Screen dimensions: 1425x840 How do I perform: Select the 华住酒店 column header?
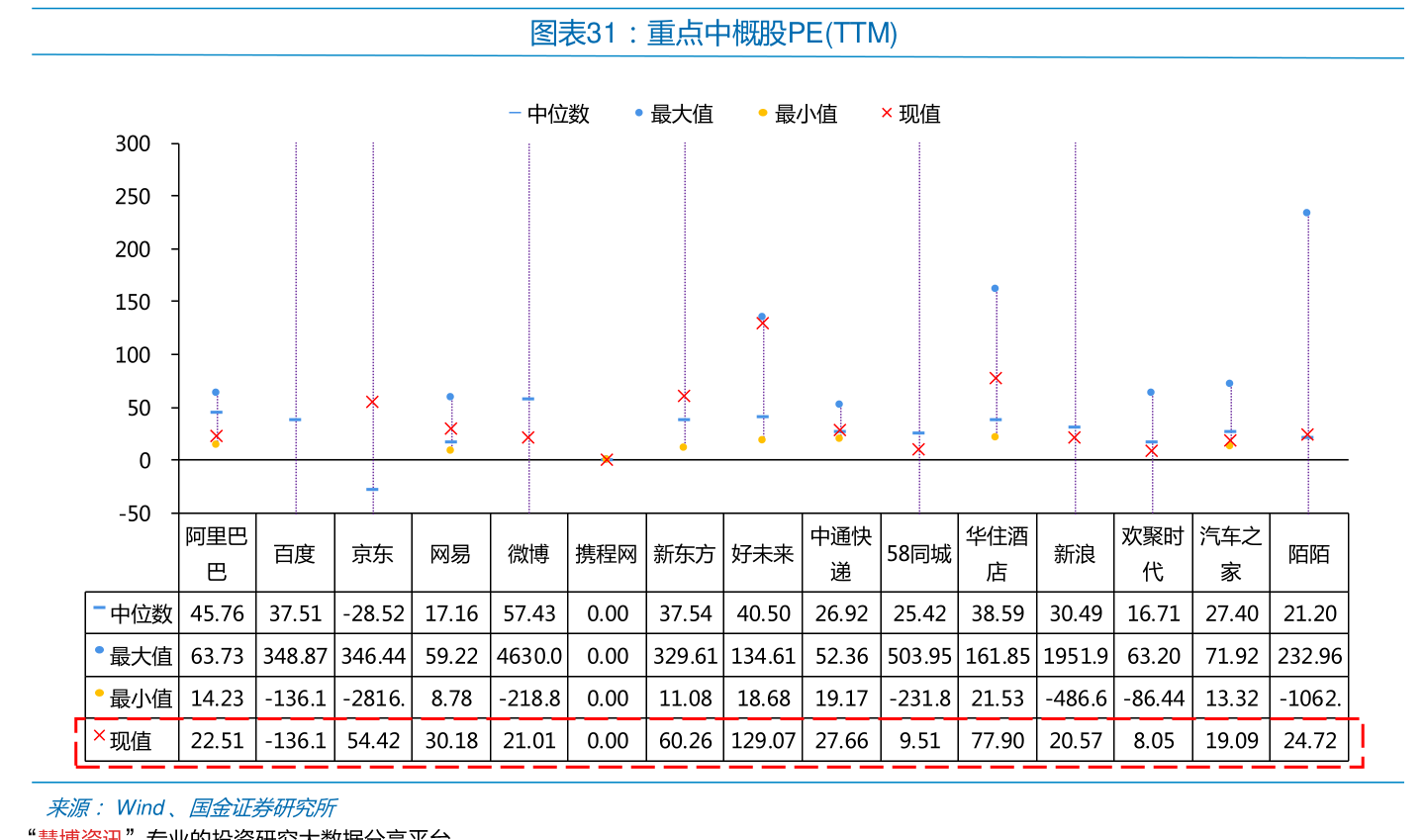pyautogui.click(x=997, y=554)
